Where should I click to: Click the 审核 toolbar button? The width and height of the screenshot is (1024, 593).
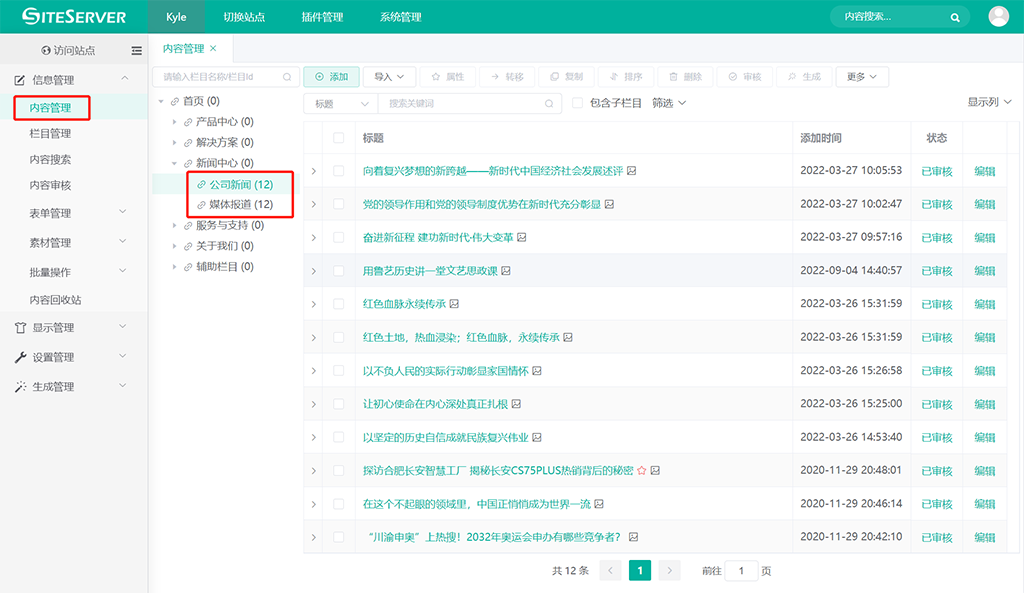click(744, 77)
